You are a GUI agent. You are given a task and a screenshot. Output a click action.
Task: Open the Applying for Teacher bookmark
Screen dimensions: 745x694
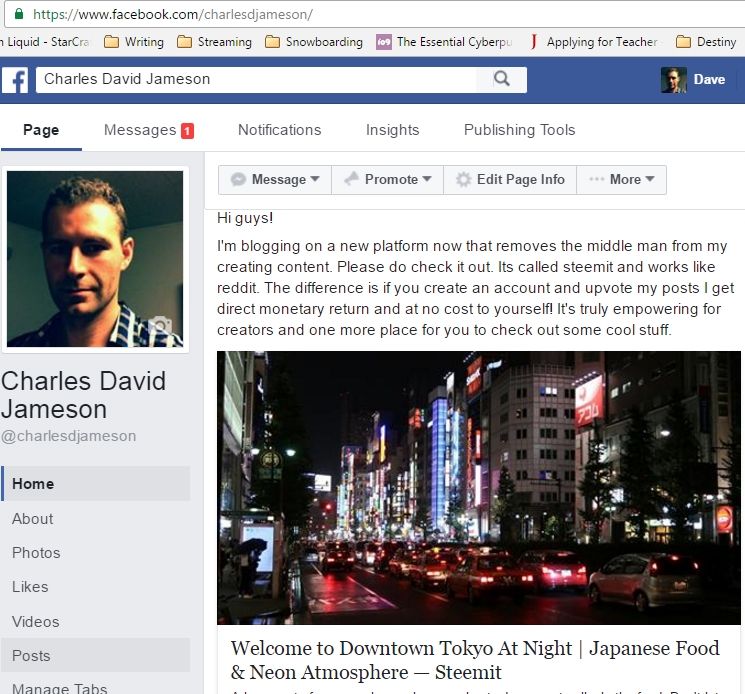point(593,42)
